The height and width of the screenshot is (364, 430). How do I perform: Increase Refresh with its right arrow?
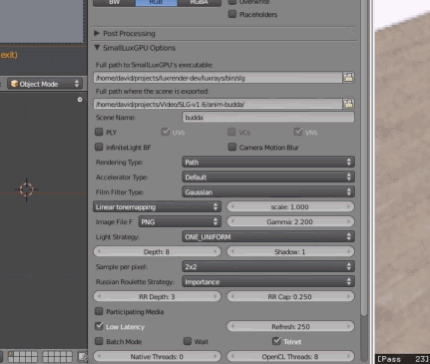[348, 326]
